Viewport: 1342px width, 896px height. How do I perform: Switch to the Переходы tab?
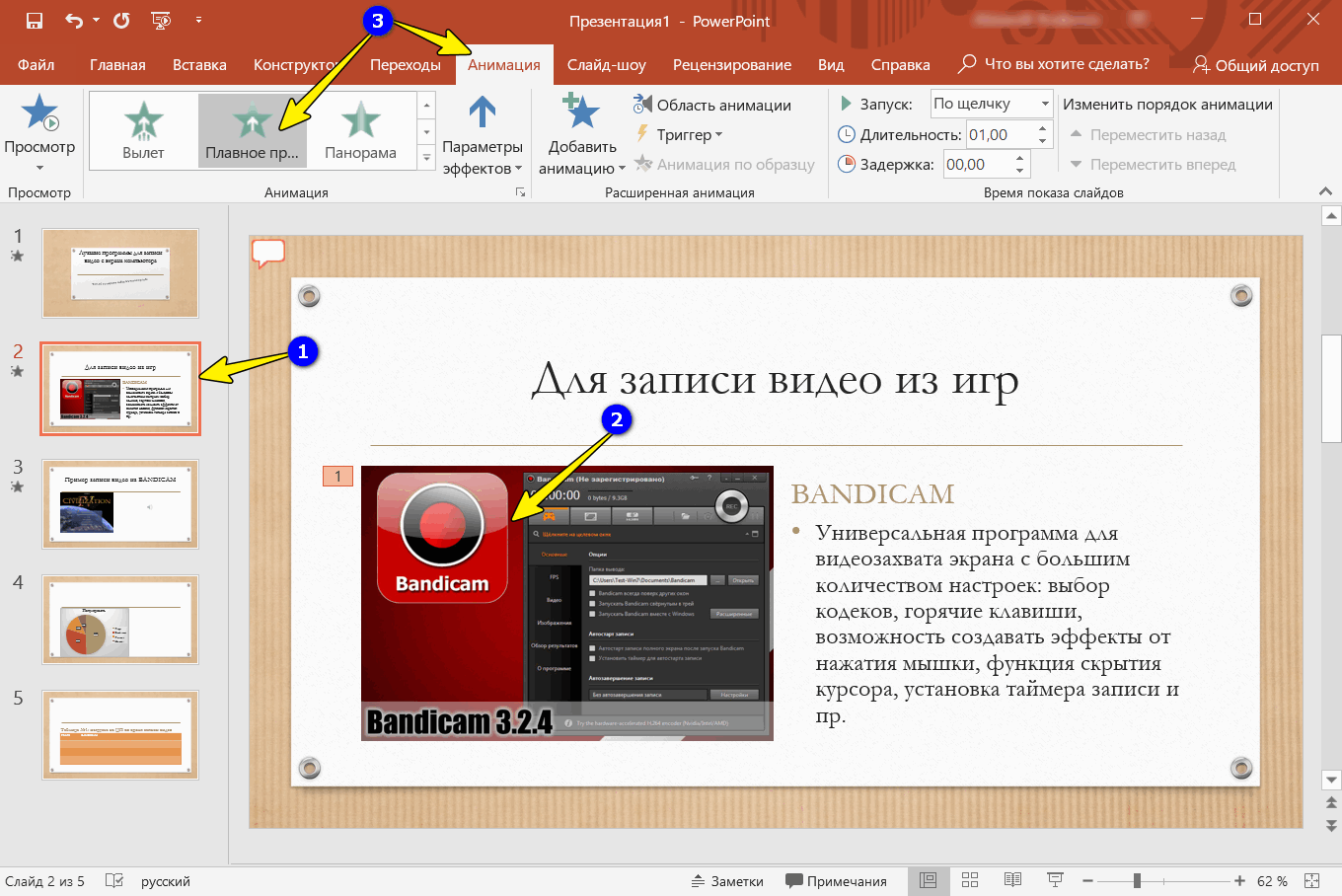(x=405, y=64)
